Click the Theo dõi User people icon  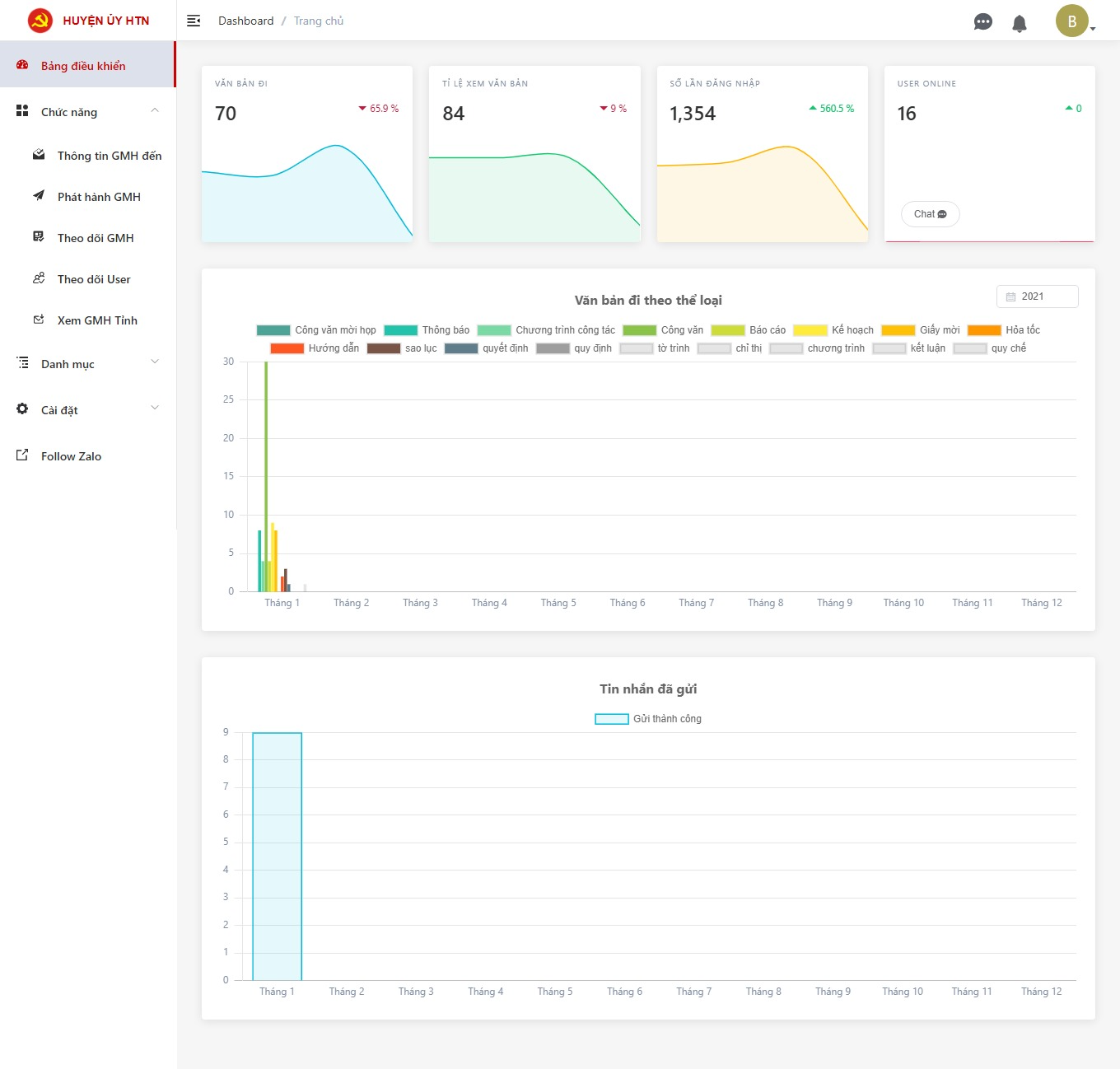pyautogui.click(x=39, y=278)
